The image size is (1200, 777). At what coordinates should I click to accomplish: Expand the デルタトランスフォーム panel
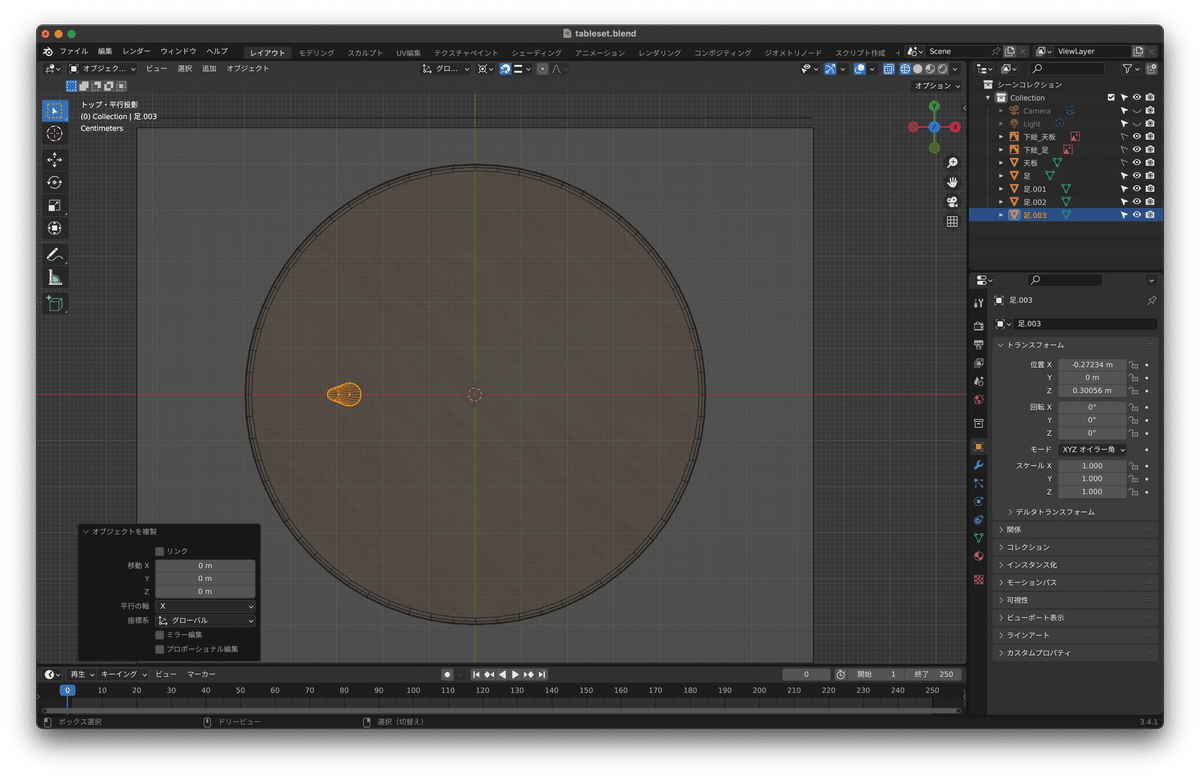[x=1054, y=512]
